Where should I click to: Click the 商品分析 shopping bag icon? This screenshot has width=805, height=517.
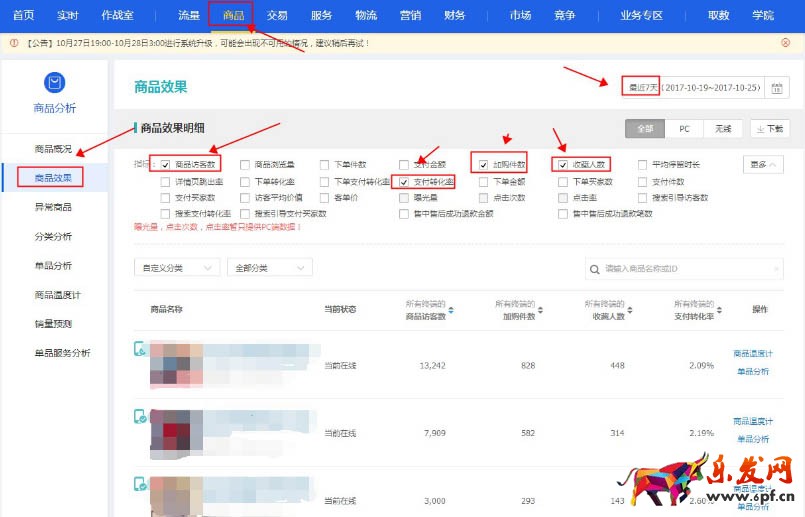pyautogui.click(x=55, y=84)
